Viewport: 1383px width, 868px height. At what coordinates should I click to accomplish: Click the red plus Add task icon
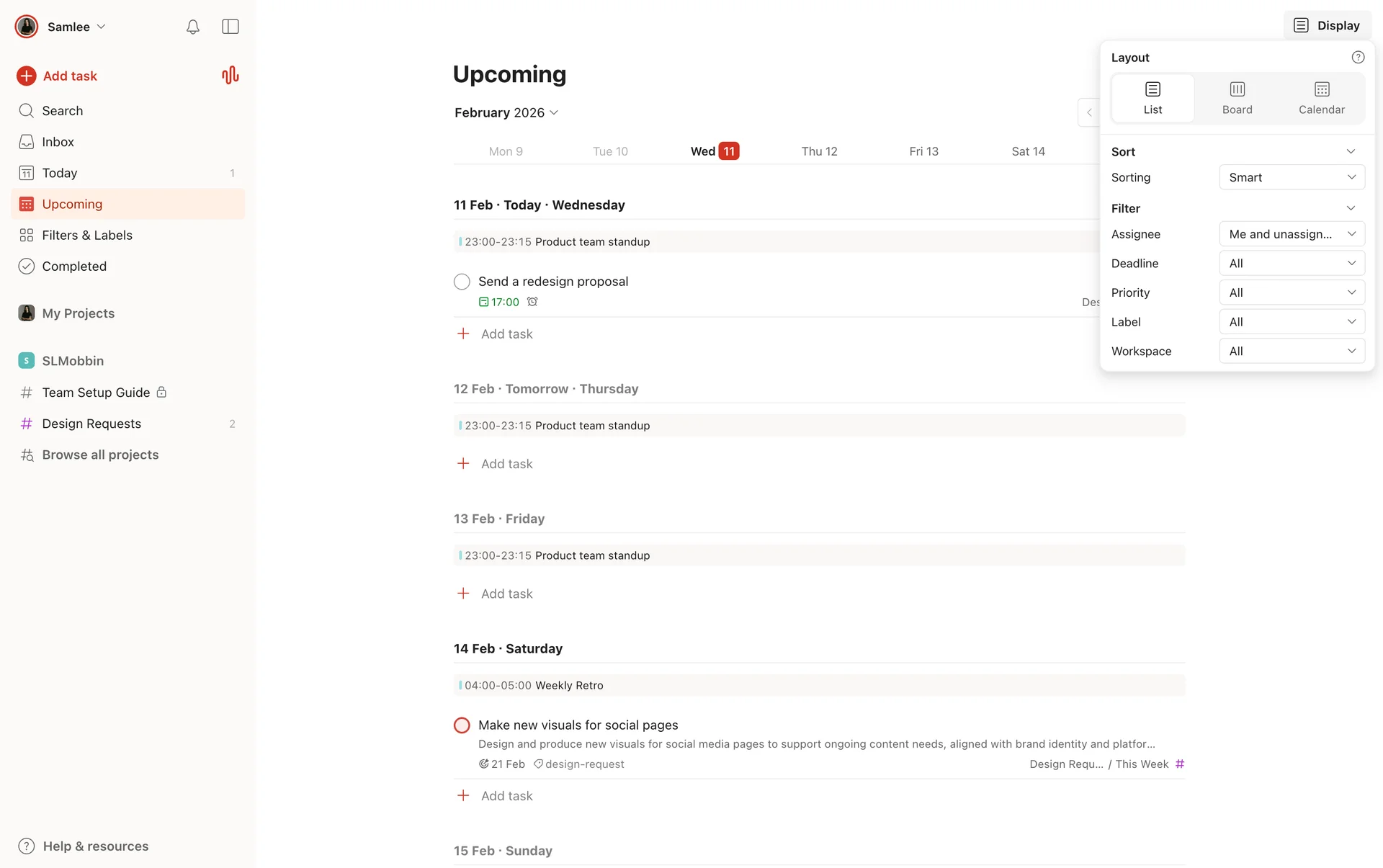point(27,76)
